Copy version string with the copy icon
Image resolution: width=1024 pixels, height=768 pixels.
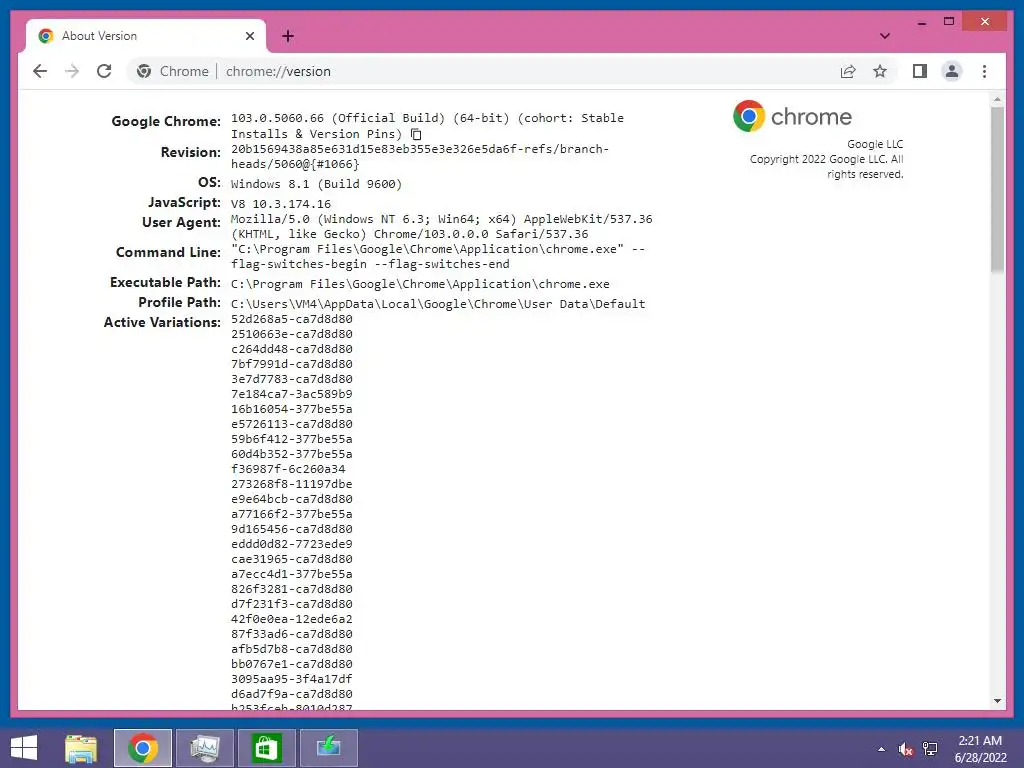[x=416, y=134]
